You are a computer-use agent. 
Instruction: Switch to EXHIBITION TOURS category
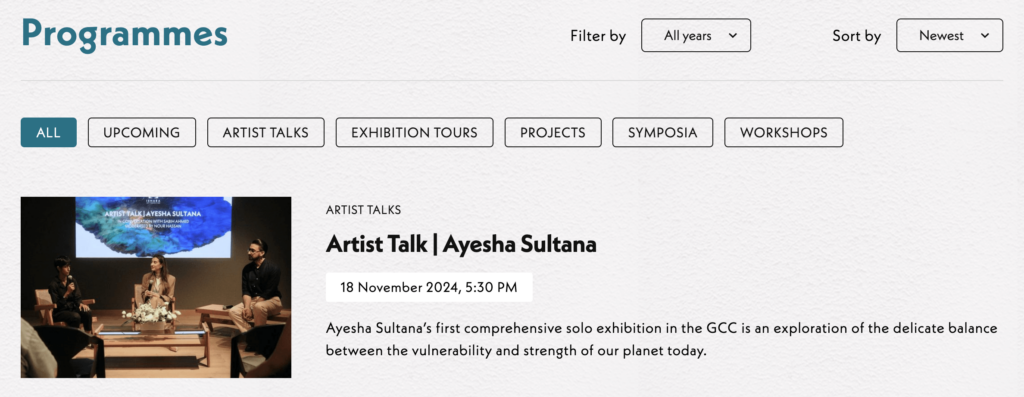tap(414, 133)
